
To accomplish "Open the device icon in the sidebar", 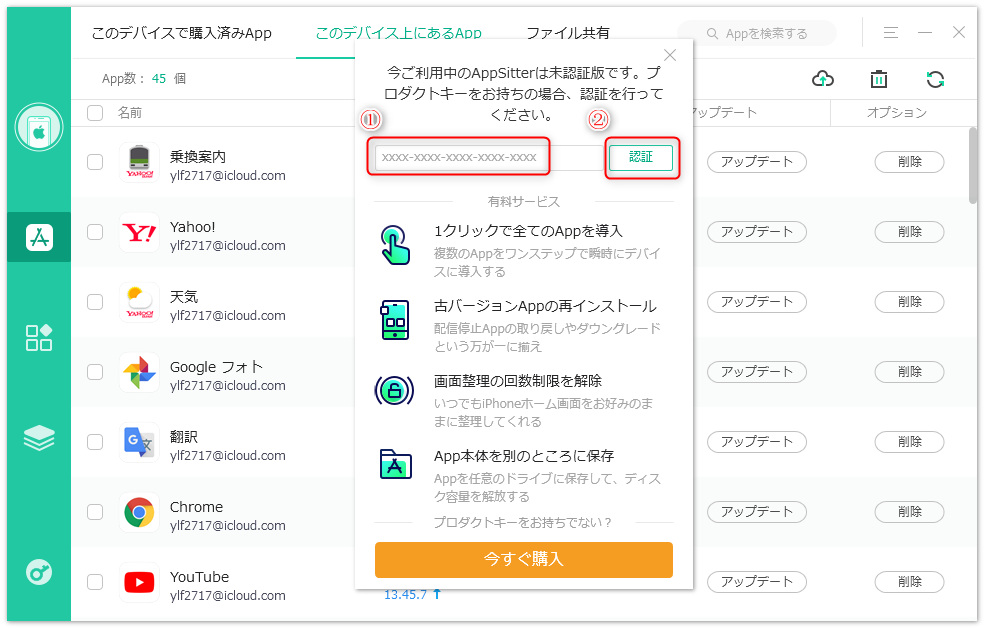I will pos(39,127).
